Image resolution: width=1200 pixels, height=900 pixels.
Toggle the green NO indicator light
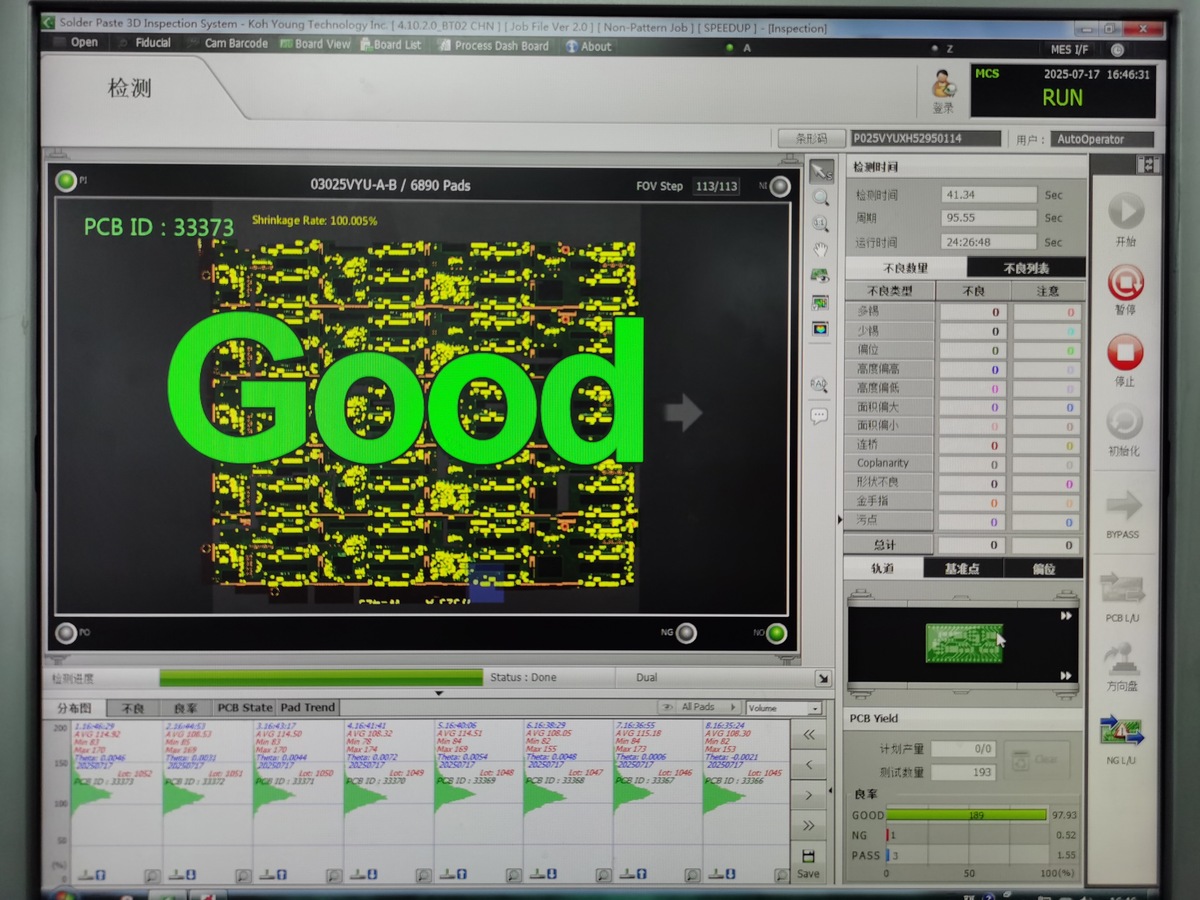[x=776, y=632]
